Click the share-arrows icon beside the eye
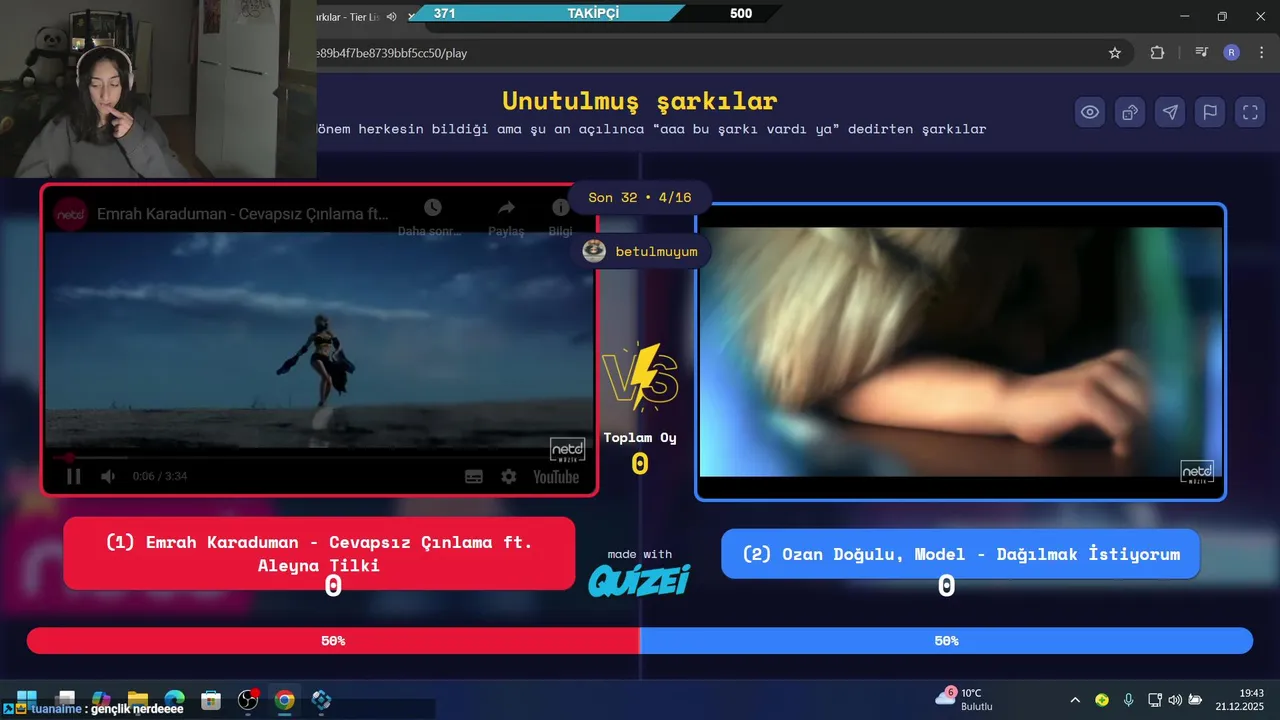Image resolution: width=1280 pixels, height=720 pixels. click(x=1130, y=112)
